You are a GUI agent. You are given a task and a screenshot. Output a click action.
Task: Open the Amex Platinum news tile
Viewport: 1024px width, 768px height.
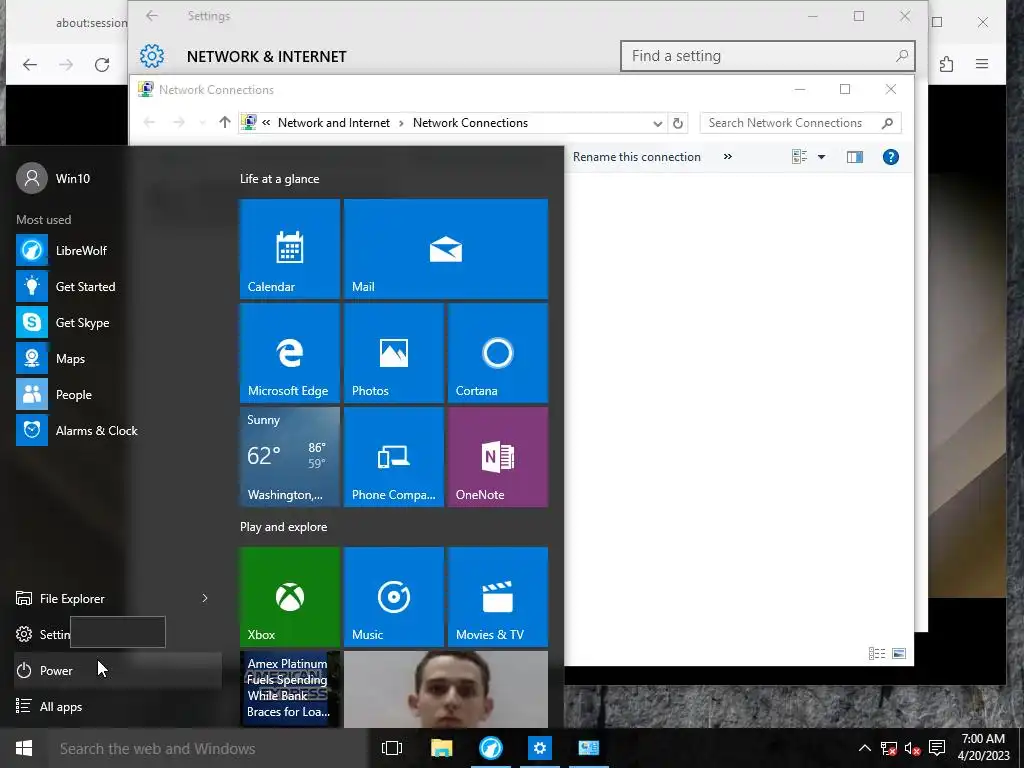coord(289,688)
